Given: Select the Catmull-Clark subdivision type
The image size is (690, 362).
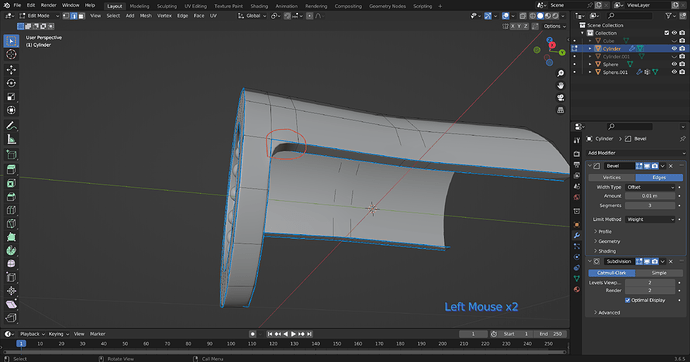Looking at the screenshot, I should point(612,273).
